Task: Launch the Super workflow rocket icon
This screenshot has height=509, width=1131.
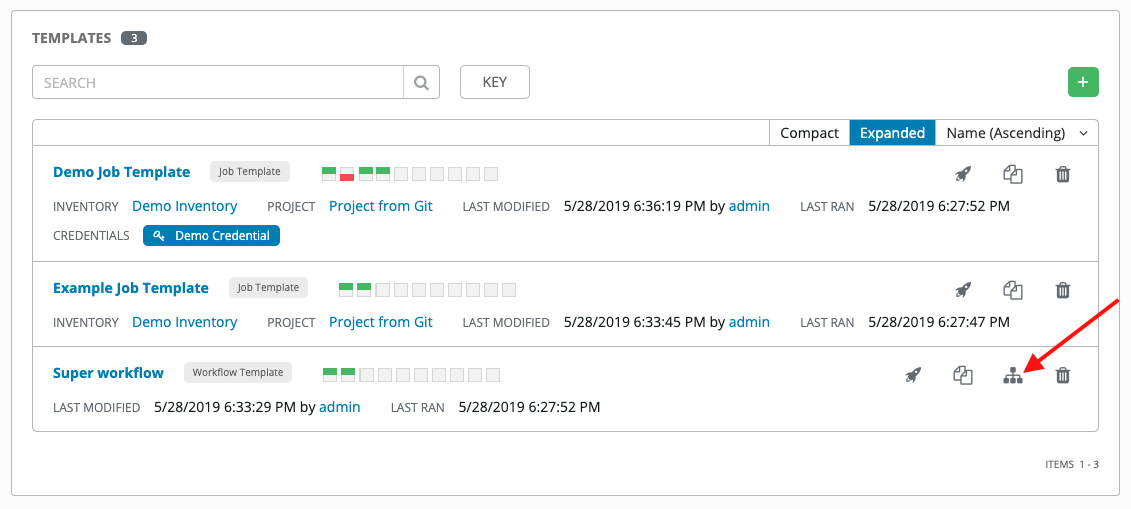Action: [912, 376]
